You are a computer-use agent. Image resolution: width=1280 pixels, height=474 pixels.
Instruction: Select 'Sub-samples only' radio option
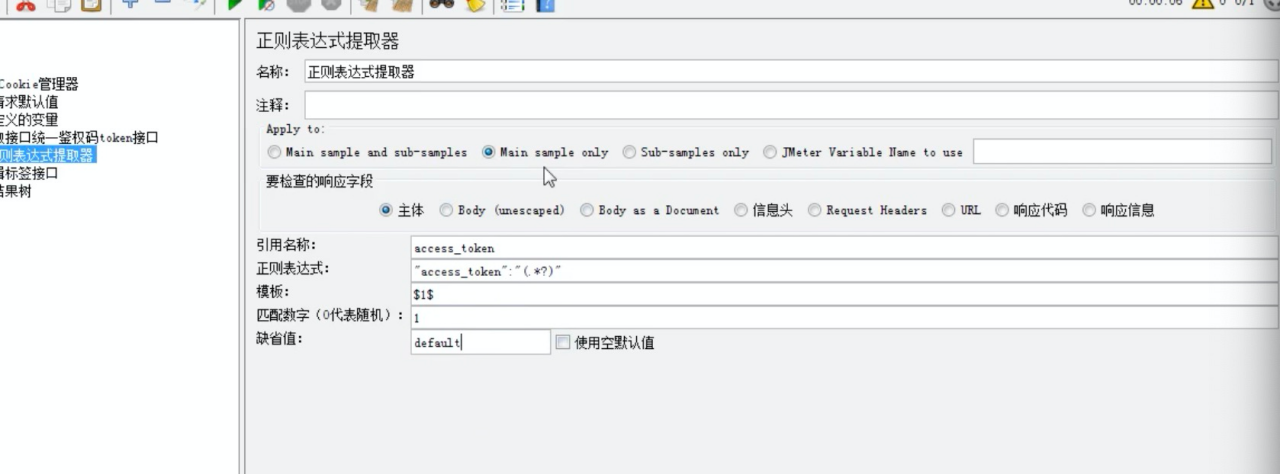coord(629,153)
